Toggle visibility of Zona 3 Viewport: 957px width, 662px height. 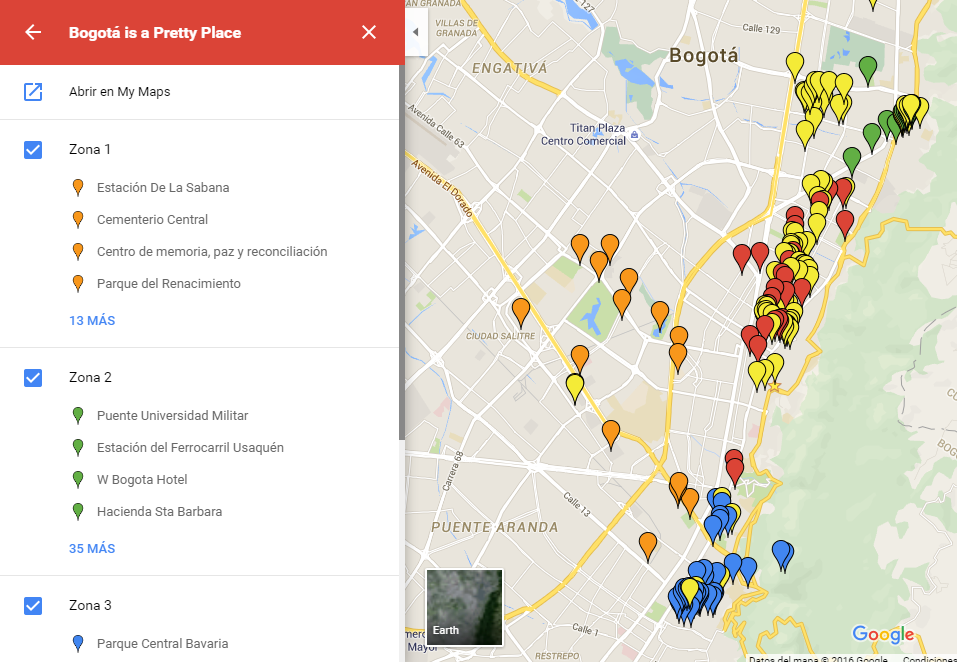click(33, 605)
